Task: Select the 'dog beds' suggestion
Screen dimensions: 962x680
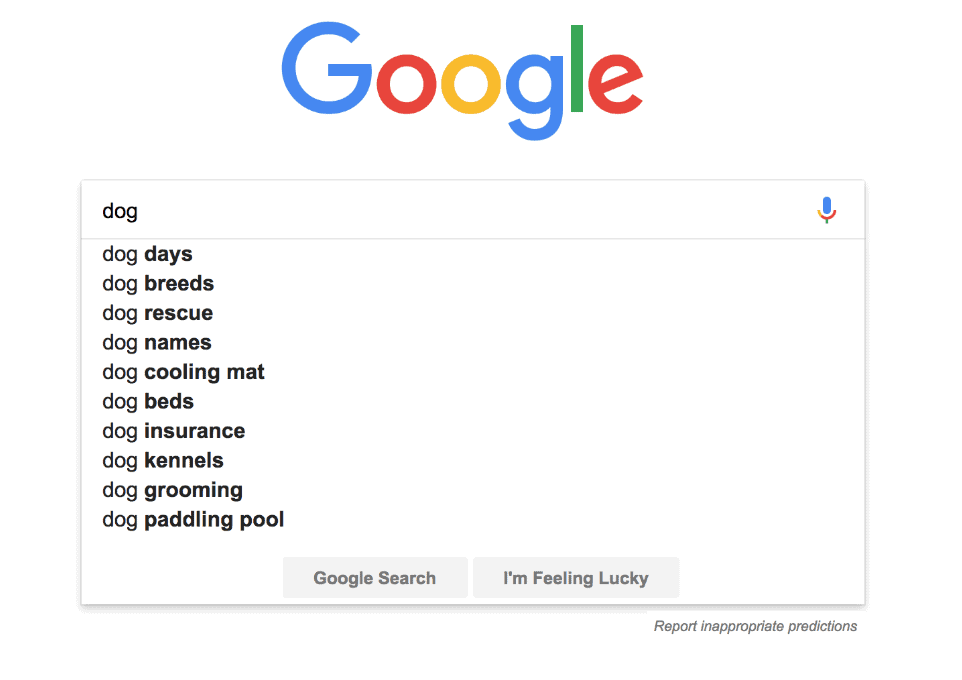Action: 148,401
